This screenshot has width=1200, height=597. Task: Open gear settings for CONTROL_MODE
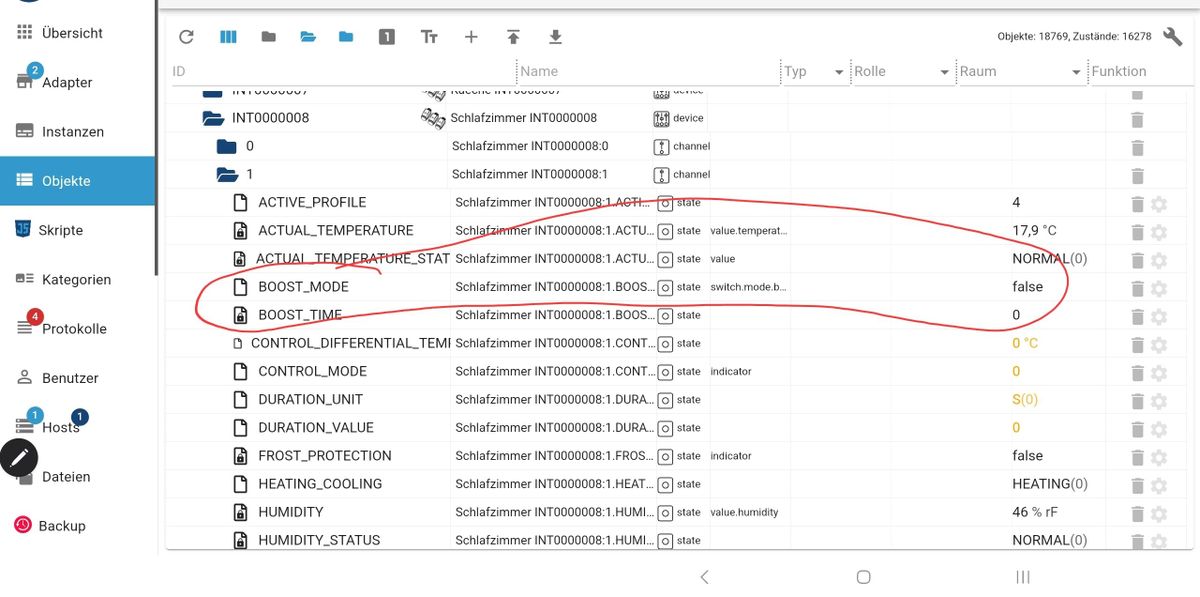[x=1159, y=372]
